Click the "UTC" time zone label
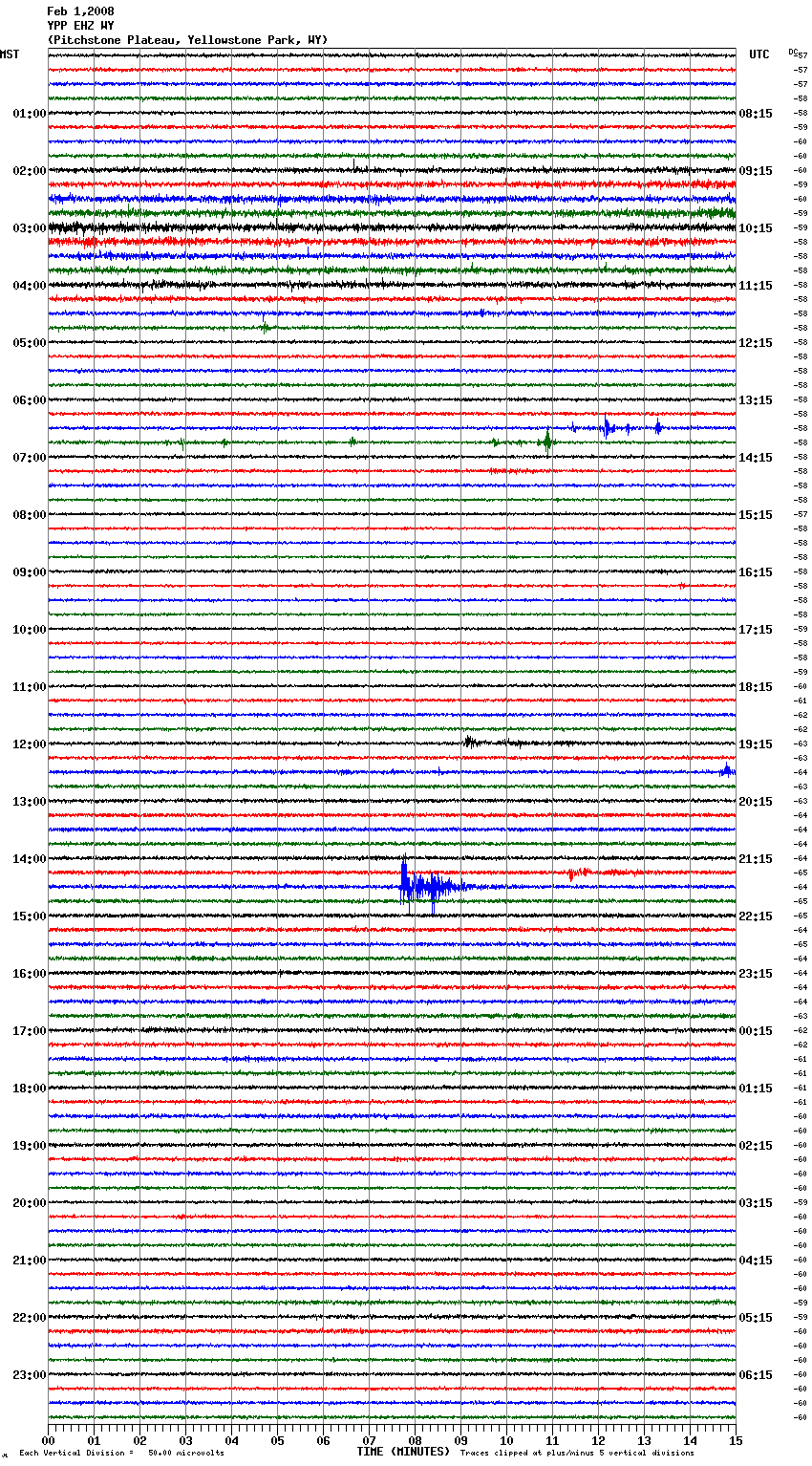This screenshot has width=812, height=1466. [x=759, y=54]
